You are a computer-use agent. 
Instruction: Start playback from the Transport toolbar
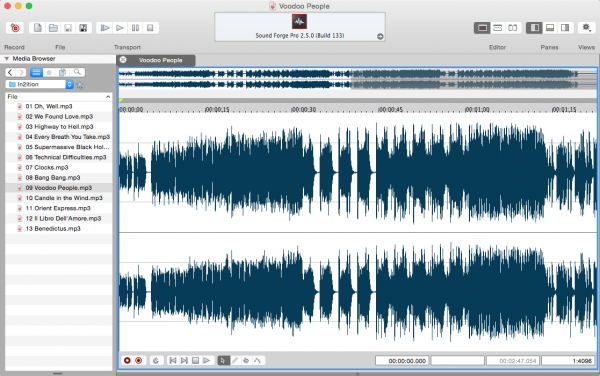click(120, 28)
